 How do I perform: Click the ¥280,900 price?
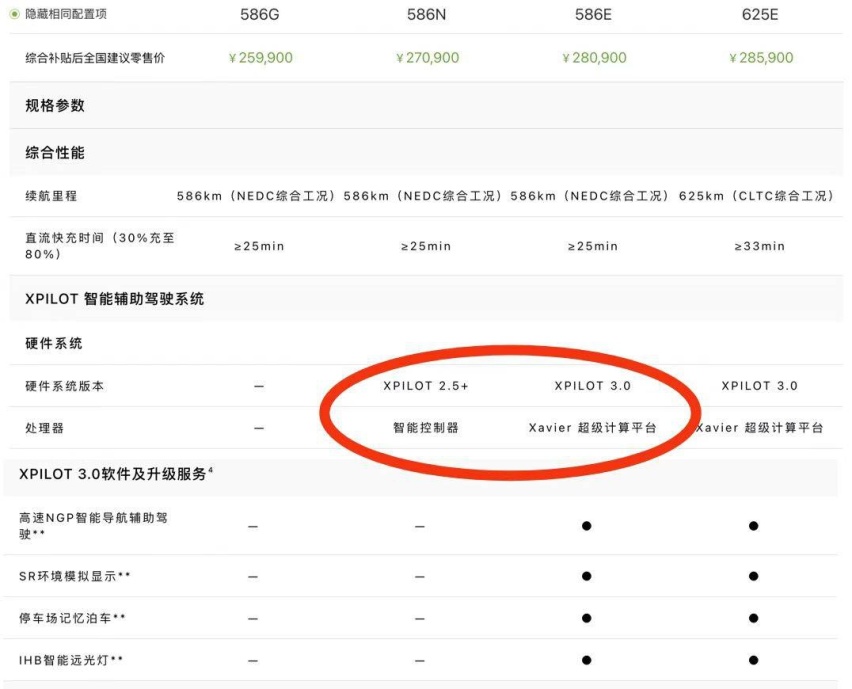[594, 58]
